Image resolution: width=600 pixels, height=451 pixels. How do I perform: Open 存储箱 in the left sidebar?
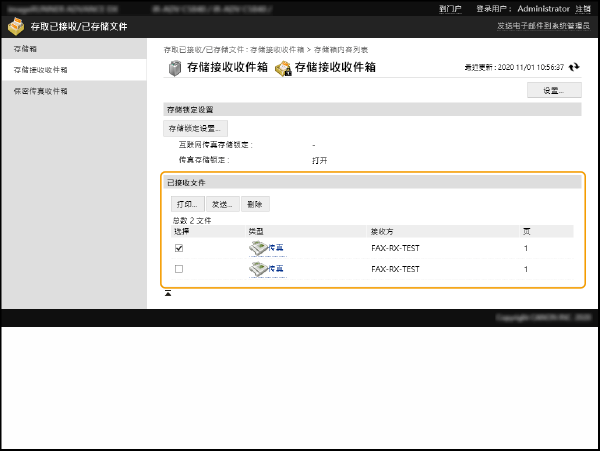(x=27, y=48)
